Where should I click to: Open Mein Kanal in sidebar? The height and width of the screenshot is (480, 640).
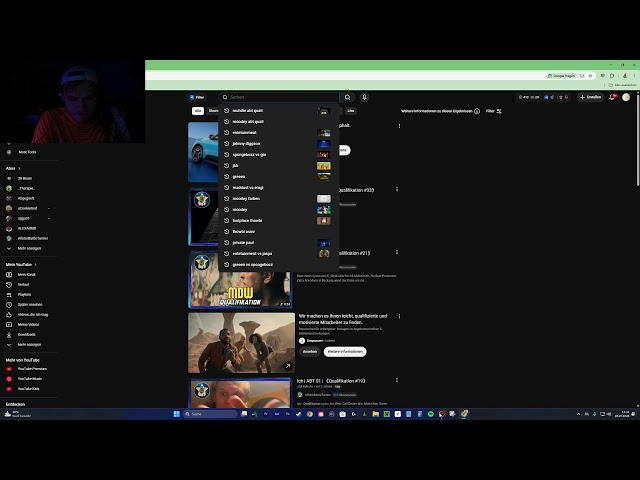pos(27,275)
